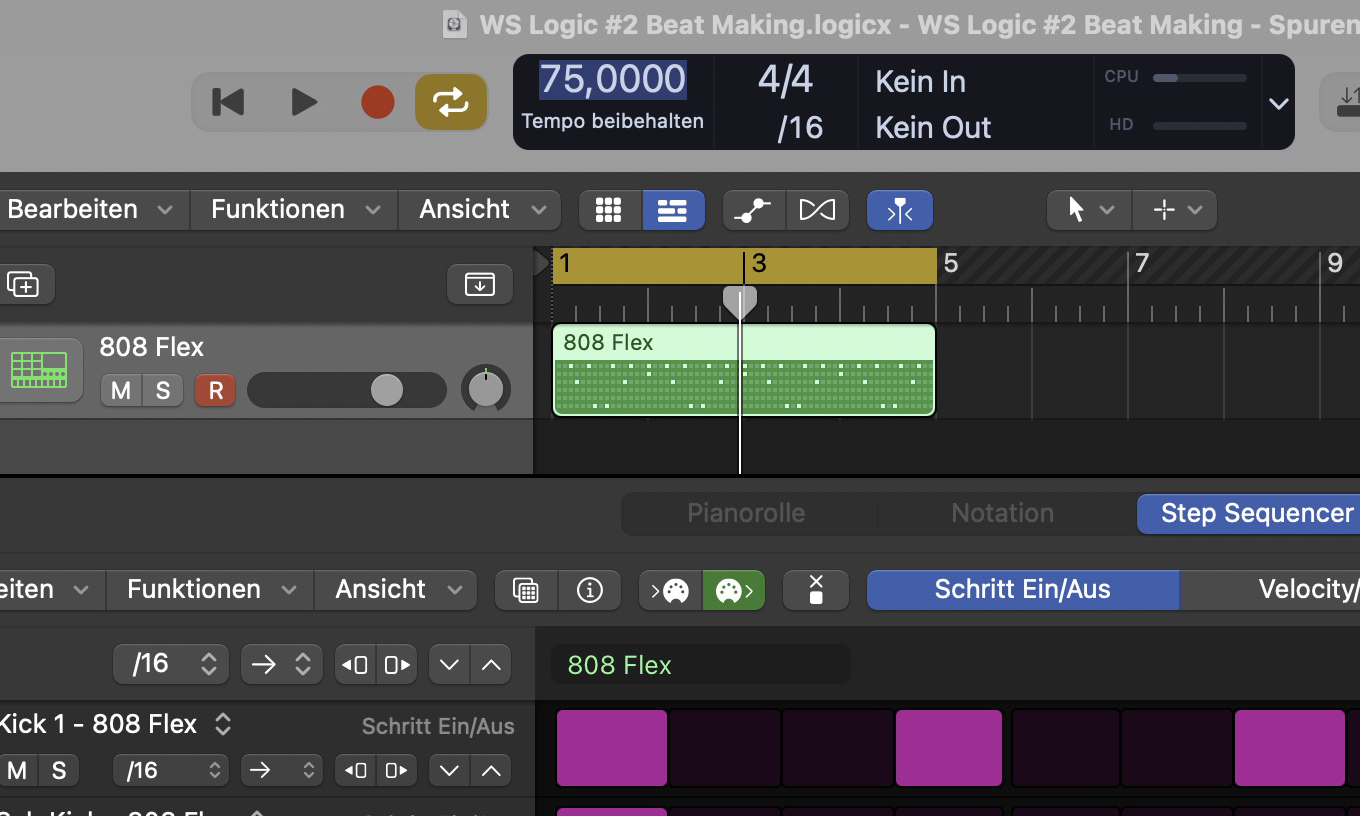Enable the second Kick 1 step
The width and height of the screenshot is (1360, 816).
click(x=725, y=748)
